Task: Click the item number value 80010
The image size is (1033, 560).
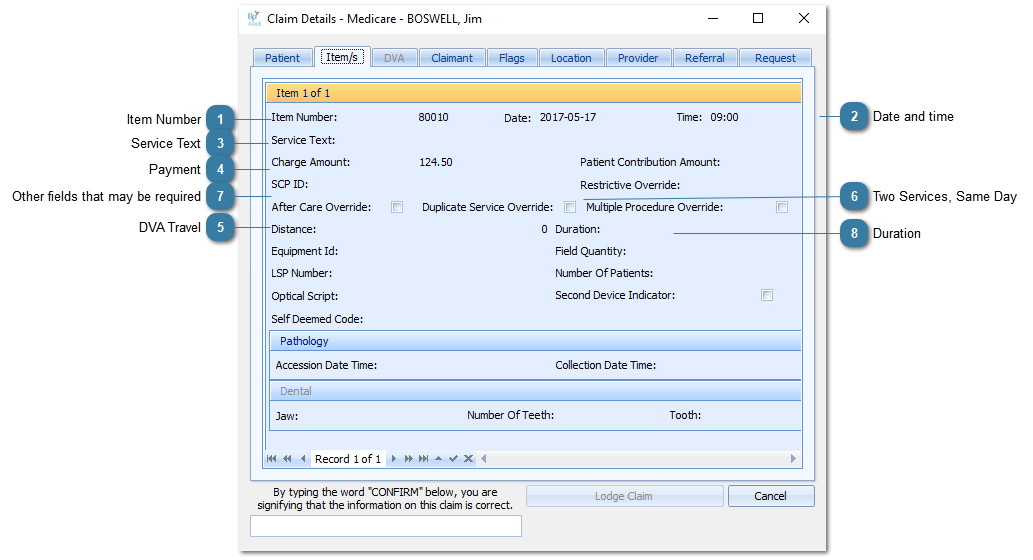Action: pyautogui.click(x=433, y=117)
